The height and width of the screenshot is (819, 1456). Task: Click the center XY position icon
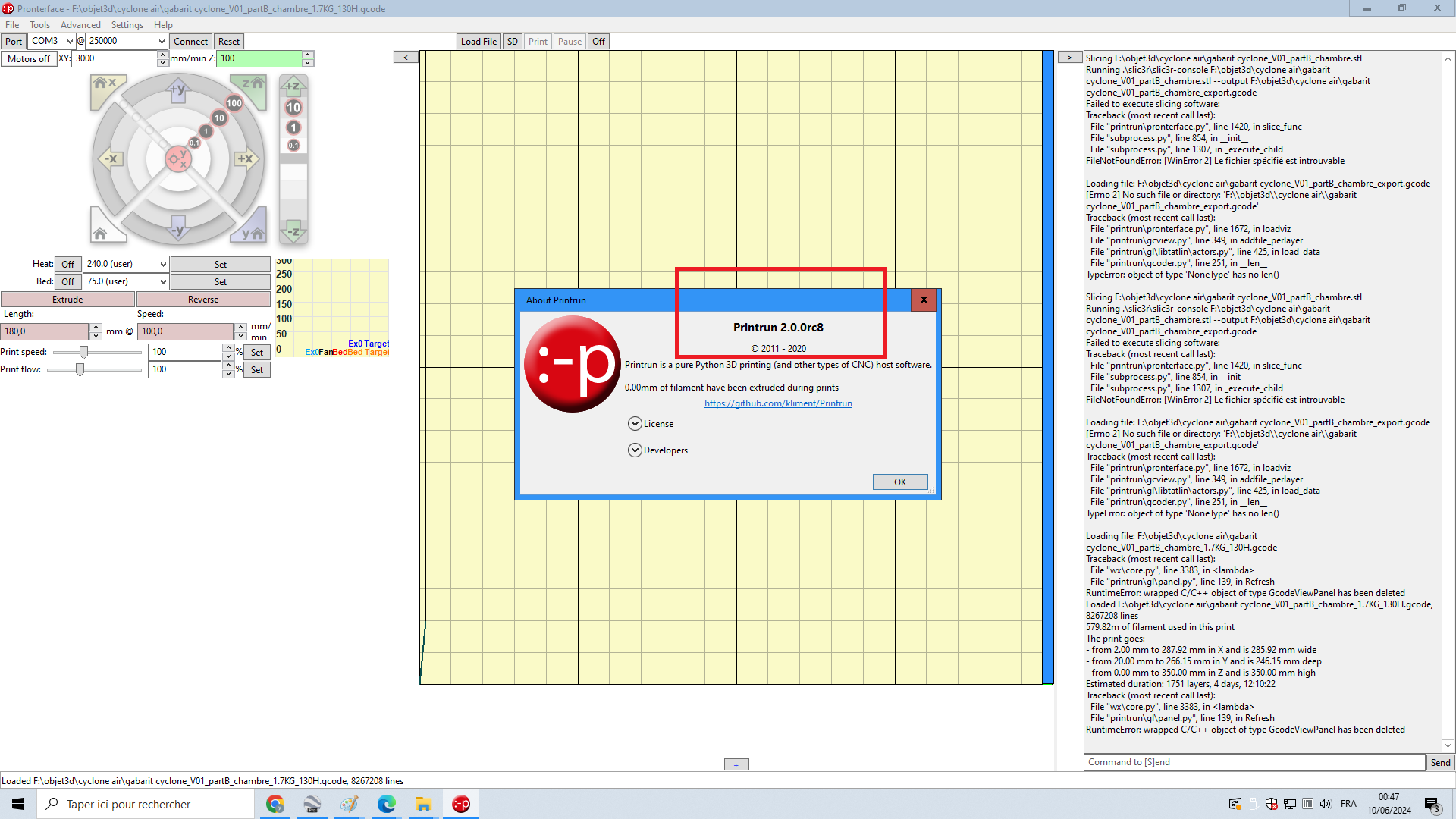pos(178,159)
